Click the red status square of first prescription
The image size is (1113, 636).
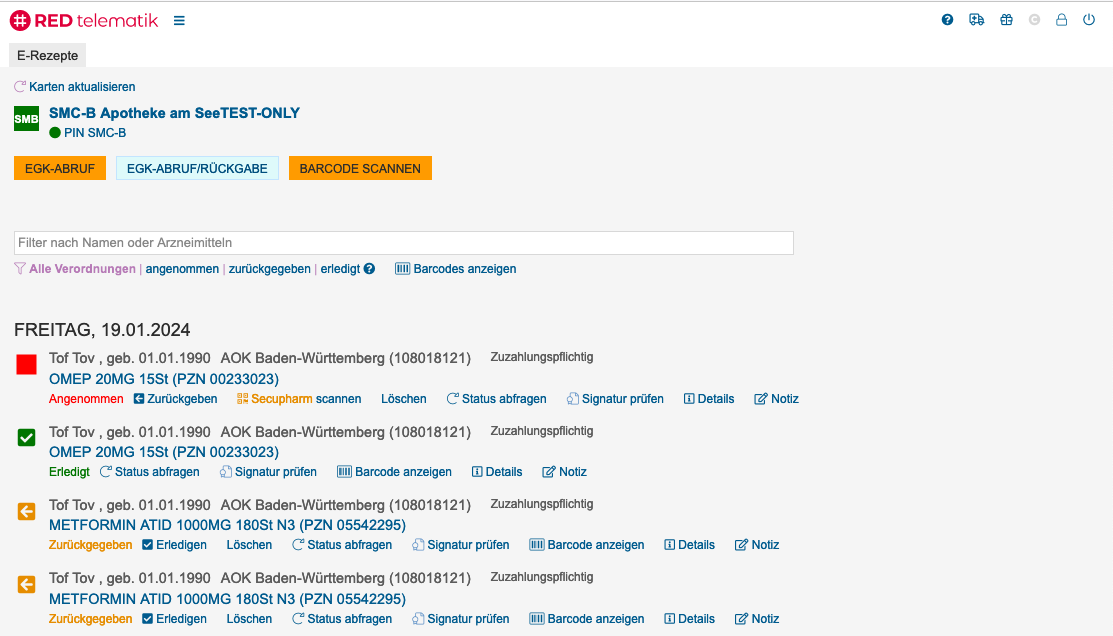coord(27,365)
